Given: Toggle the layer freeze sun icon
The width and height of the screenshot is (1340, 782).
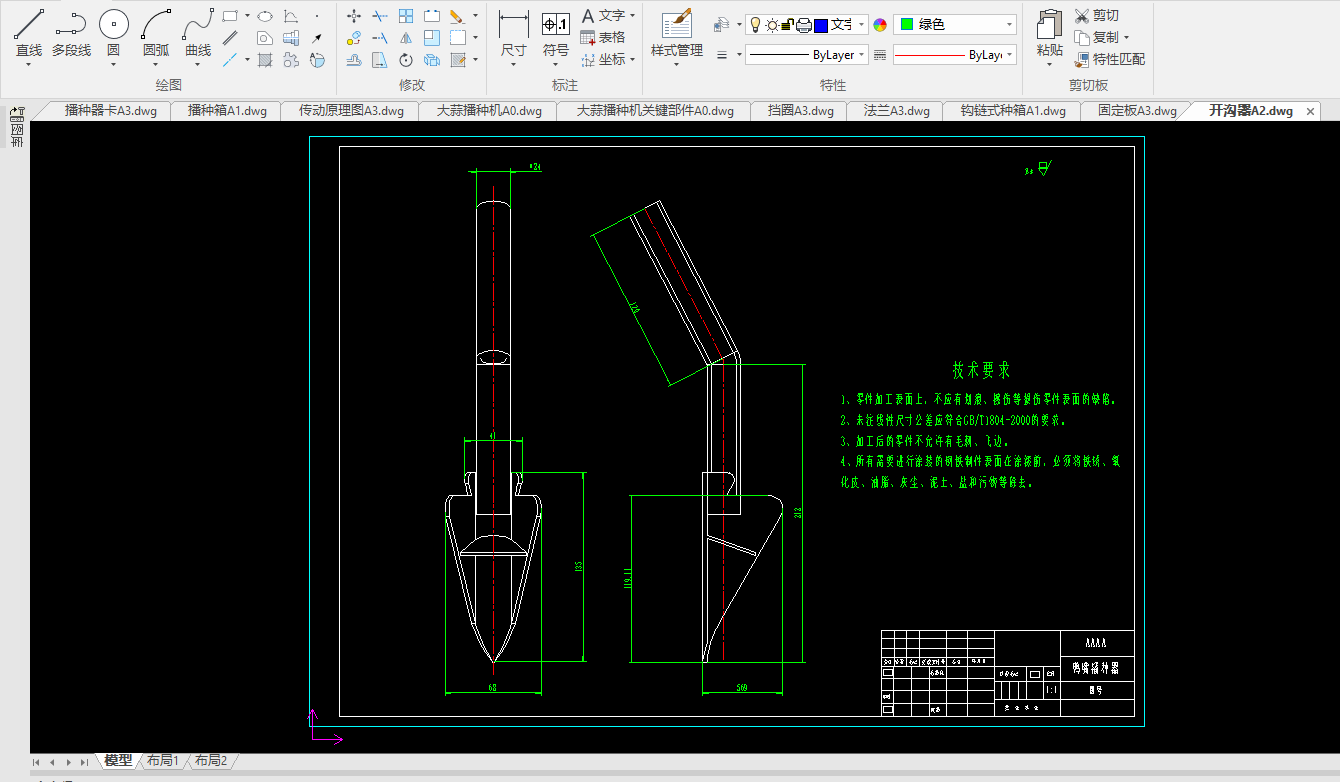Looking at the screenshot, I should (x=772, y=25).
